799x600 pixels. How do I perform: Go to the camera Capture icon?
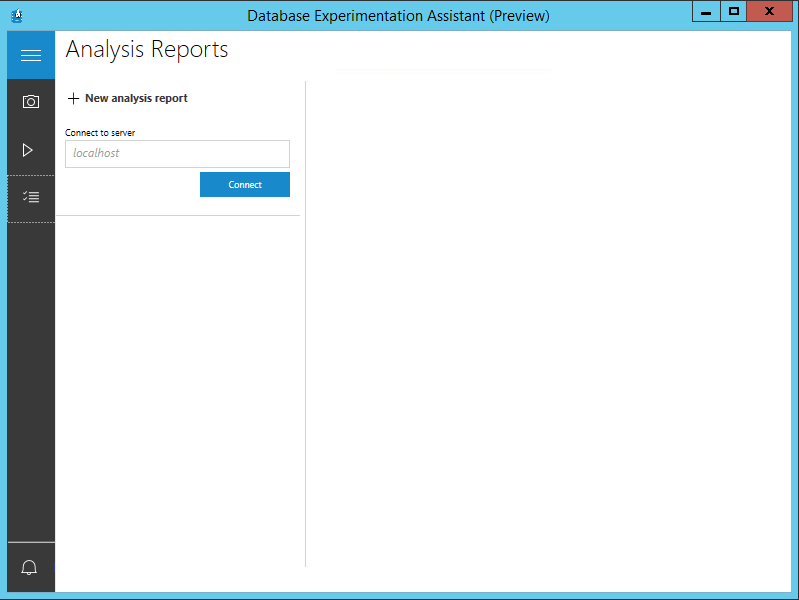point(31,102)
